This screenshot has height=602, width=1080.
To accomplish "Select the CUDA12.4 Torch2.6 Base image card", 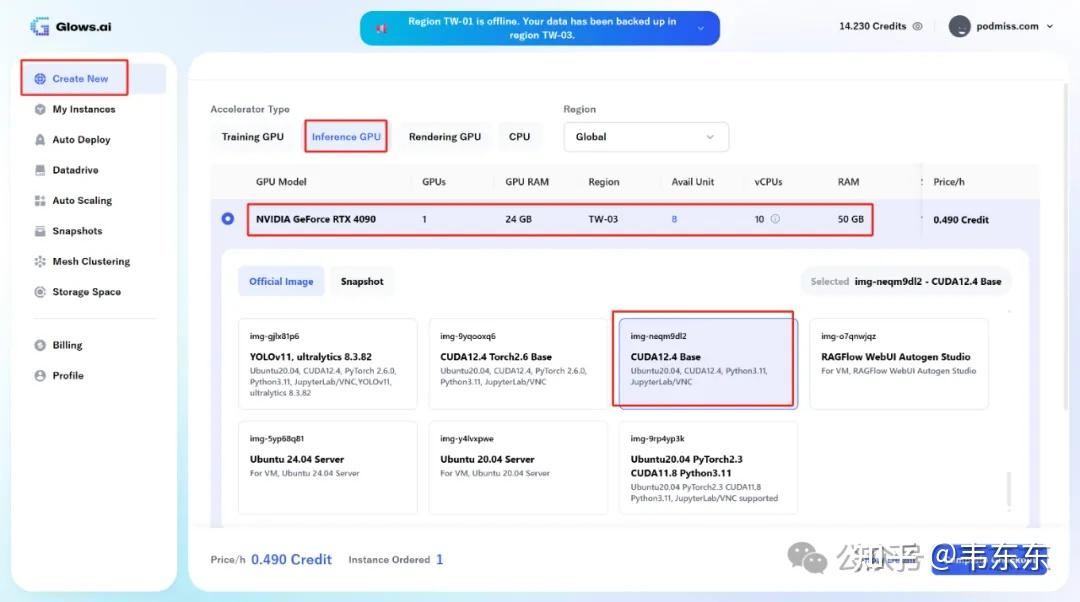I will pyautogui.click(x=518, y=360).
